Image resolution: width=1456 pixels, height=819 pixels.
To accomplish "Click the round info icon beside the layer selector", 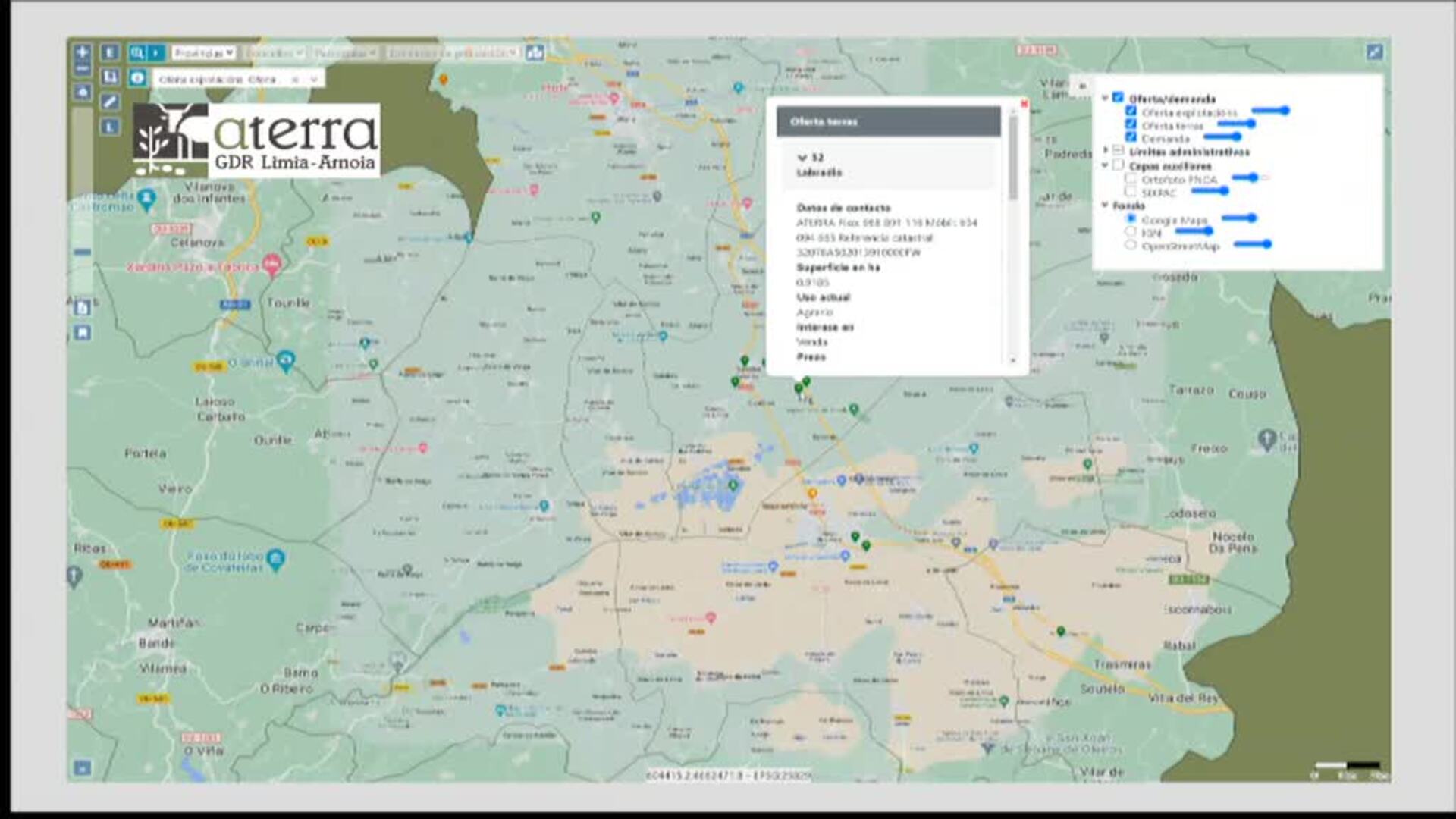I will pos(137,78).
